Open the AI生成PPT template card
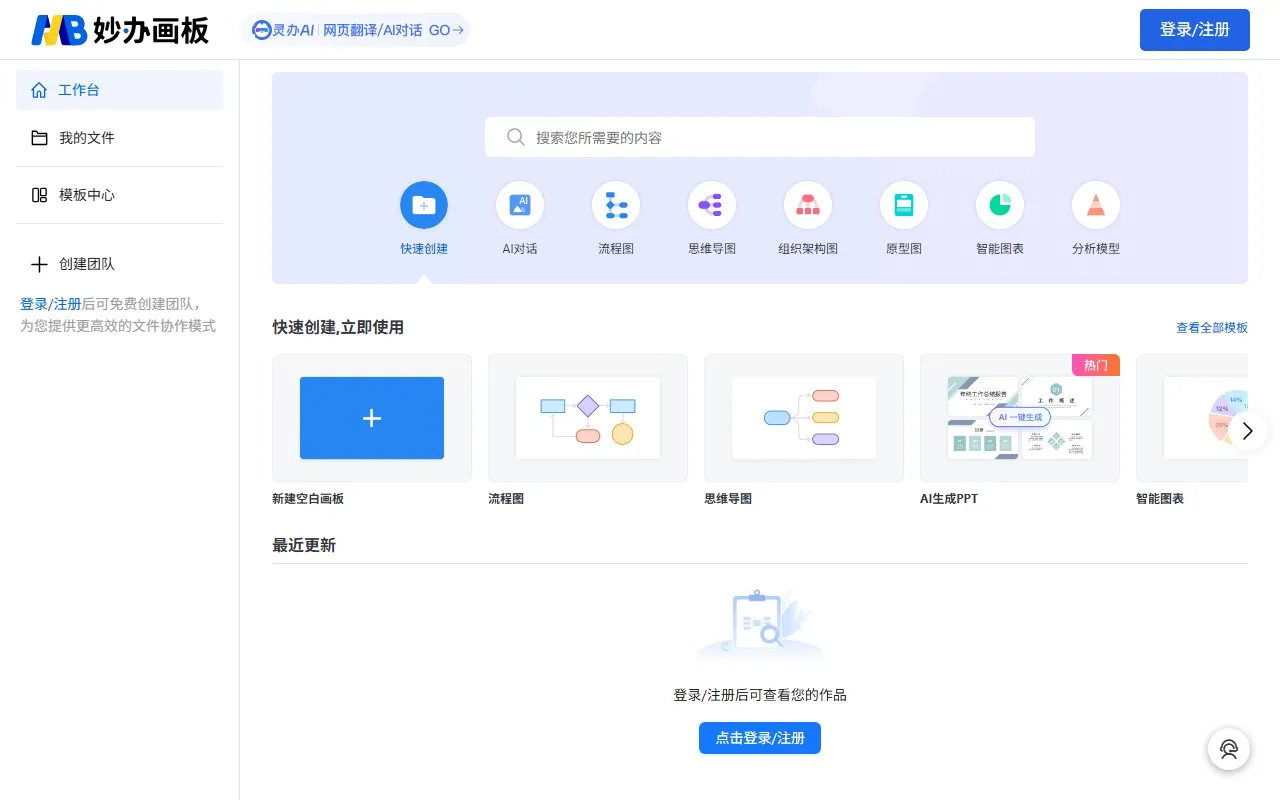 [x=1019, y=418]
